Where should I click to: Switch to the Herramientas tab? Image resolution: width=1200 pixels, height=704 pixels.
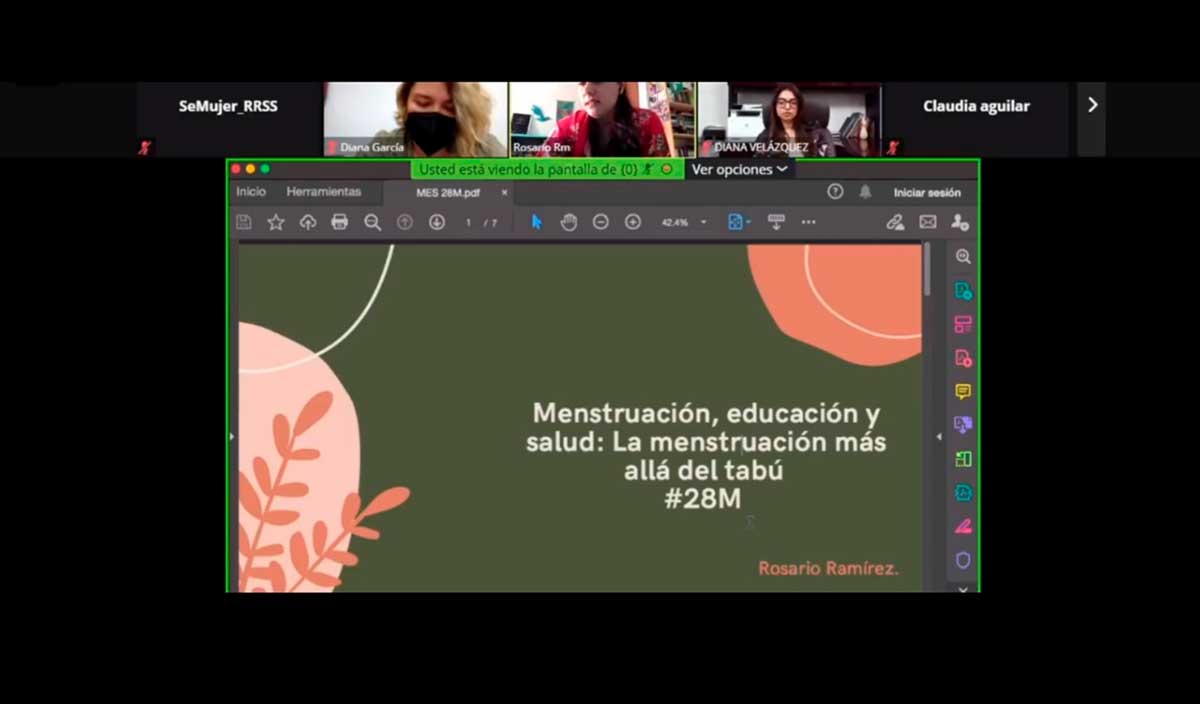coord(324,192)
